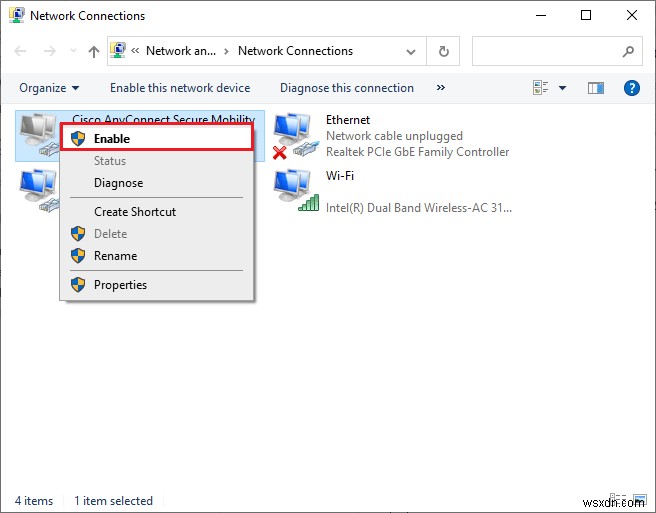Viewport: 656px width, 513px height.
Task: Show more toolbar commands chevron
Action: 441,87
